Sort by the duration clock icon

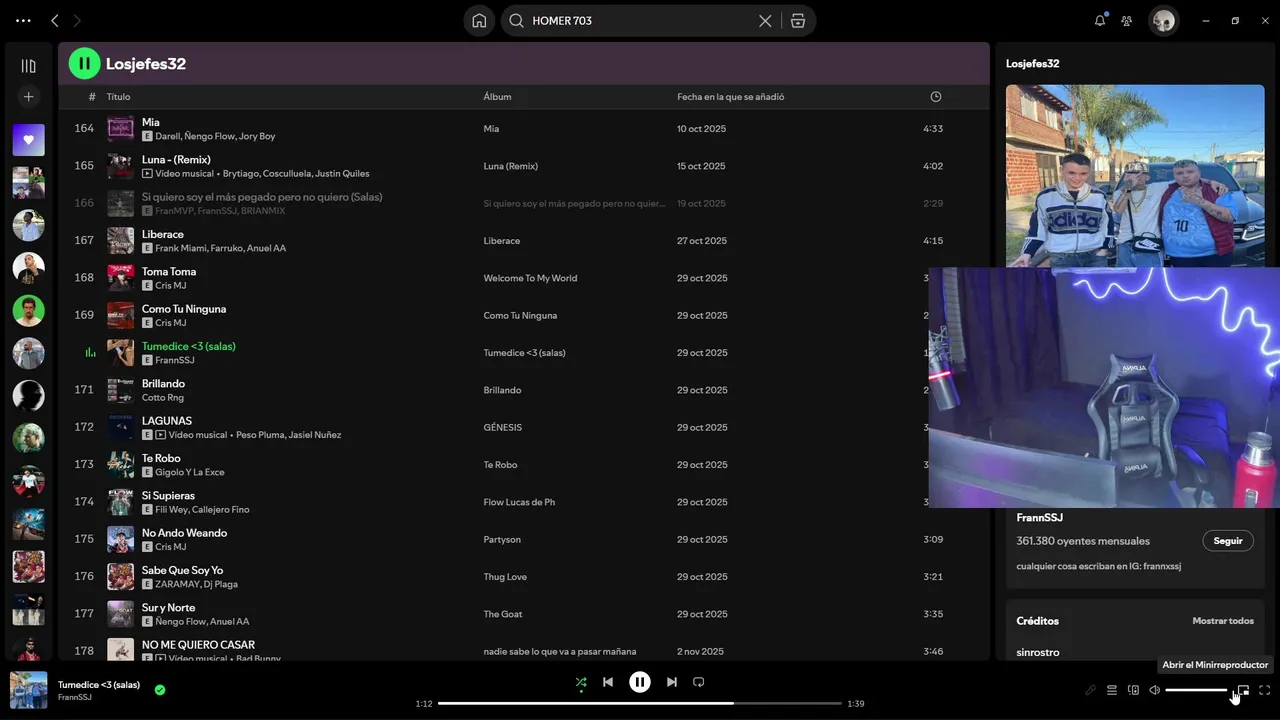point(936,97)
